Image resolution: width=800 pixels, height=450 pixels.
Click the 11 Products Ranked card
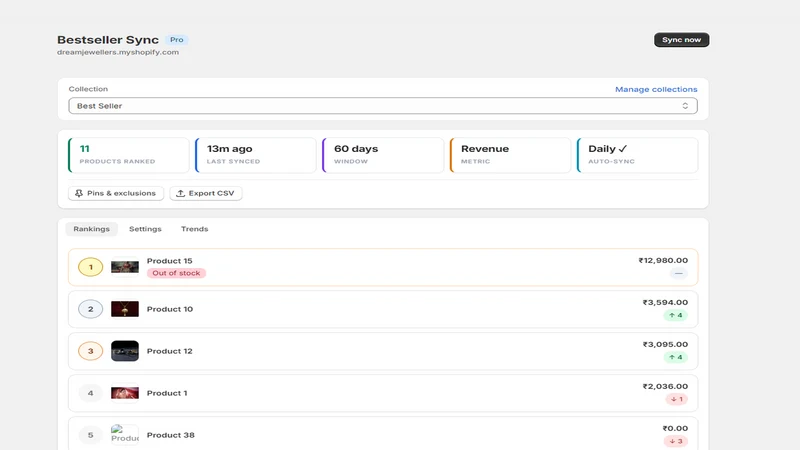[129, 155]
